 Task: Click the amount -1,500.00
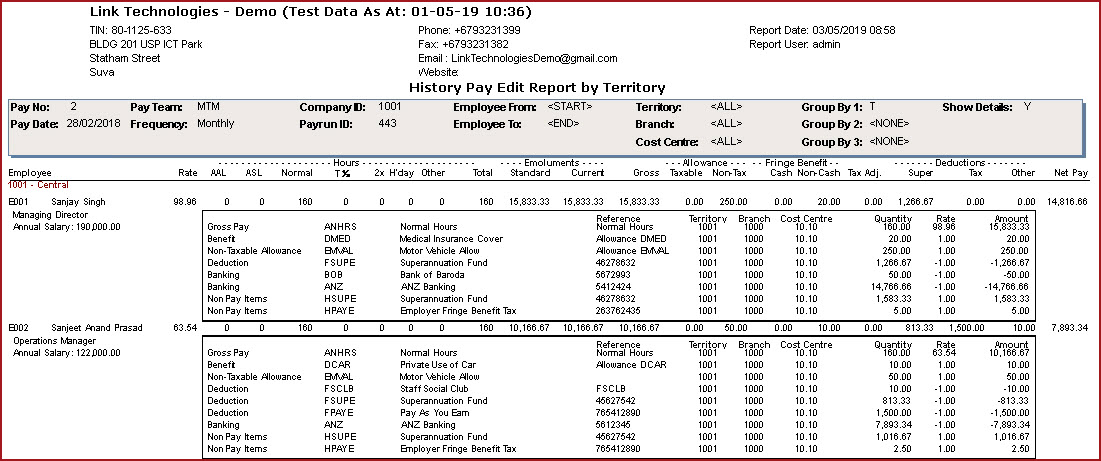click(x=1009, y=413)
